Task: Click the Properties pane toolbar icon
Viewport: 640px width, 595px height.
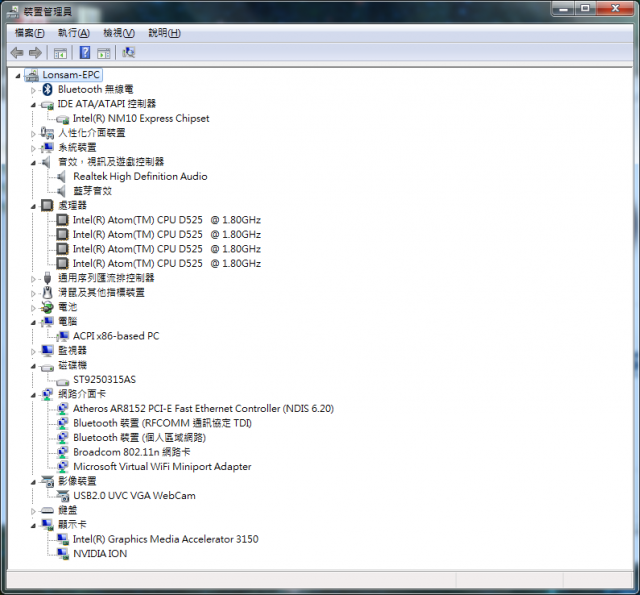Action: pyautogui.click(x=104, y=53)
